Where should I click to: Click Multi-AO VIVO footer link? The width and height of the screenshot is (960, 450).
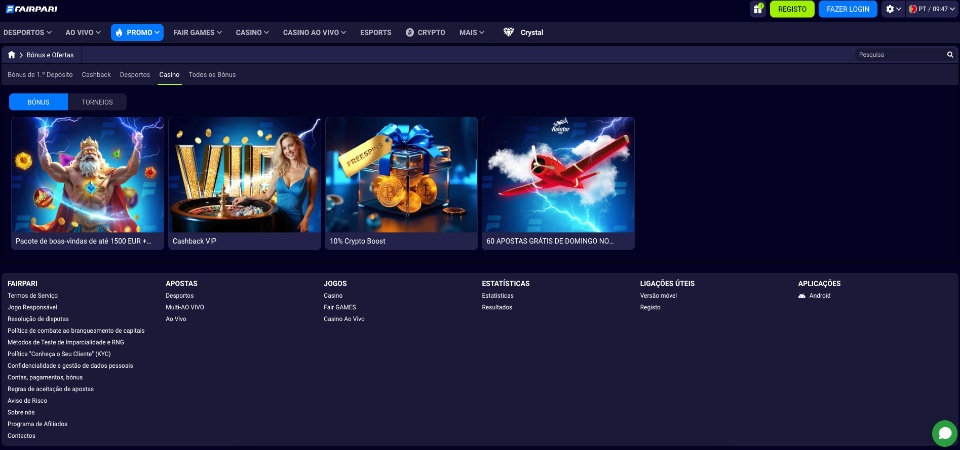click(185, 307)
